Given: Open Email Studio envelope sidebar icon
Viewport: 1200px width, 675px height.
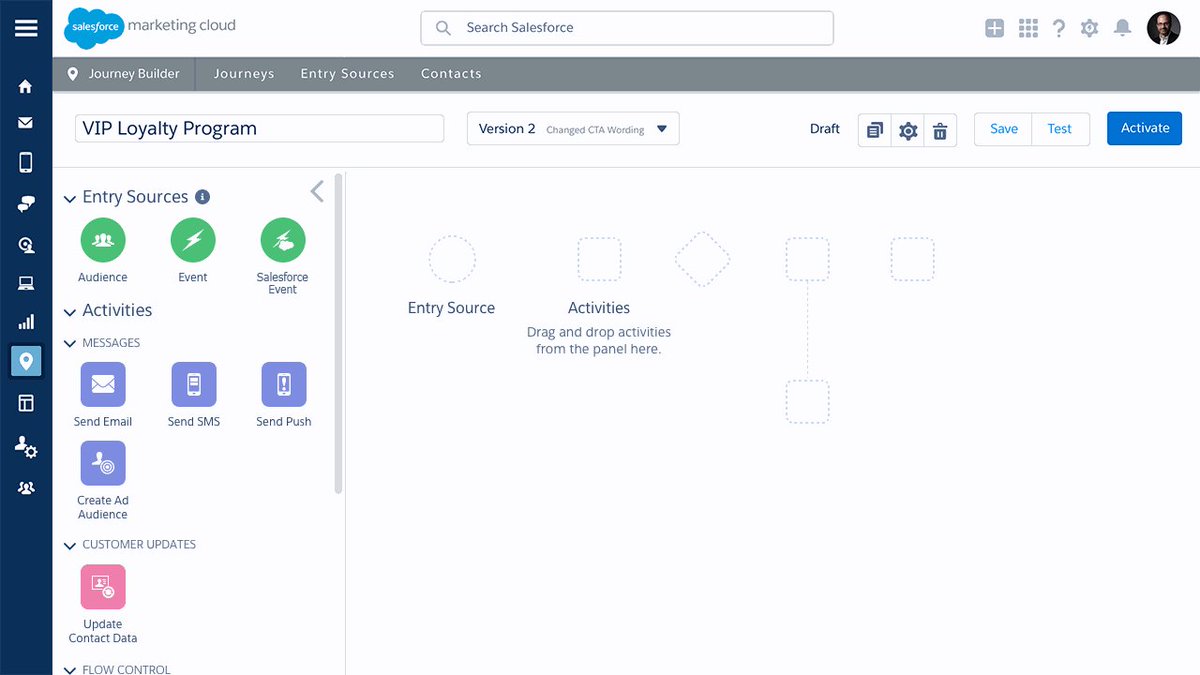Looking at the screenshot, I should (x=26, y=123).
